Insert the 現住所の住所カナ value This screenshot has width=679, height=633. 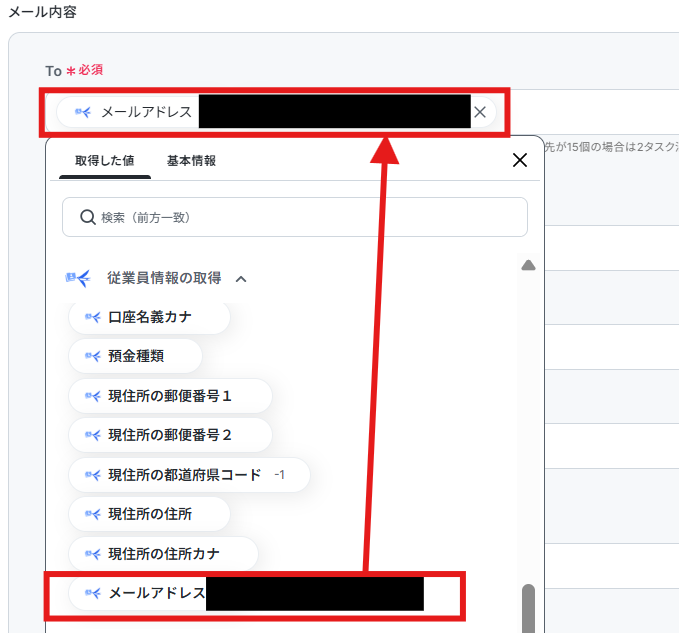point(163,553)
